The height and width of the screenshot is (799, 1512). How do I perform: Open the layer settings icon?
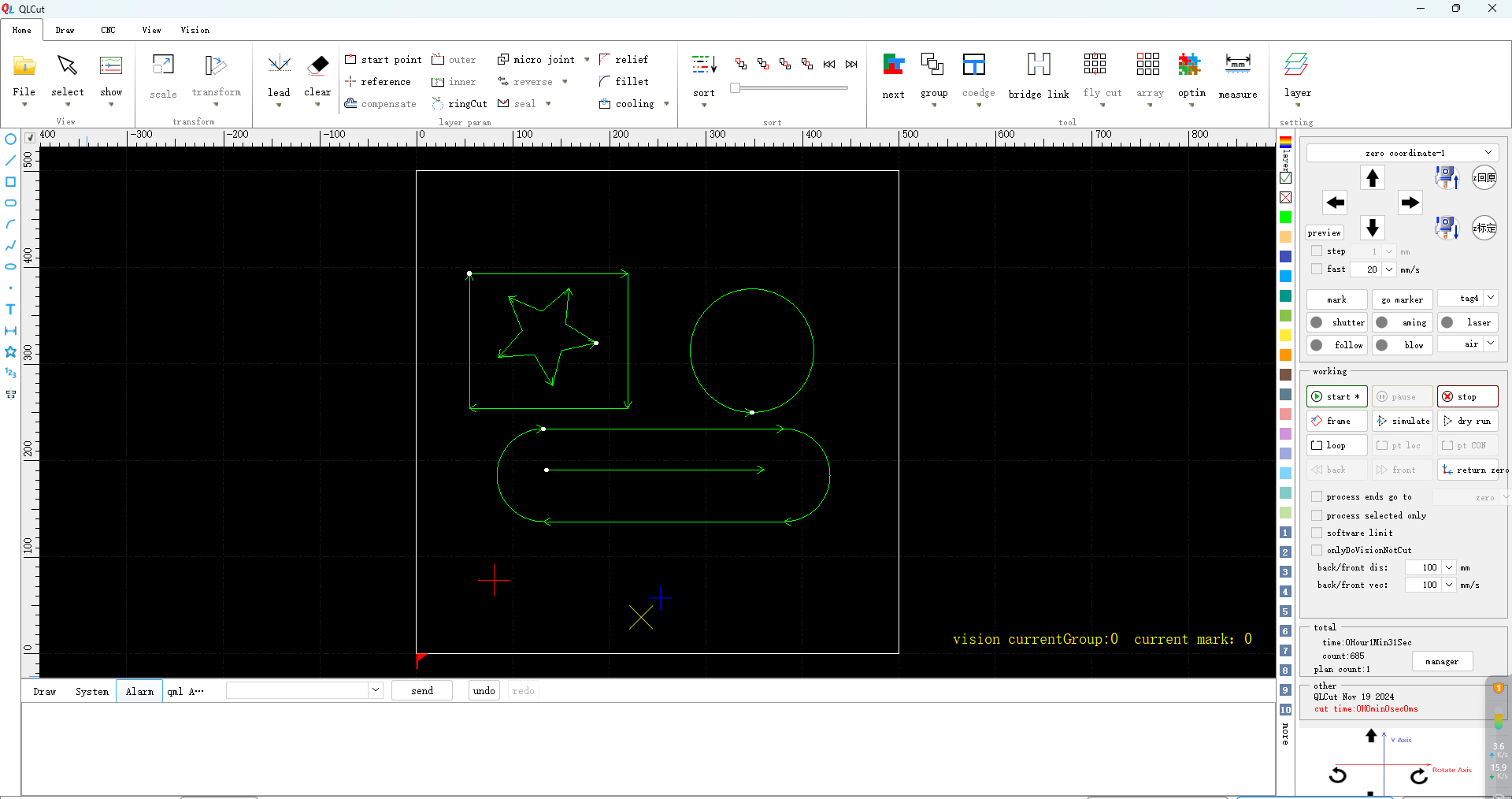click(x=1296, y=65)
